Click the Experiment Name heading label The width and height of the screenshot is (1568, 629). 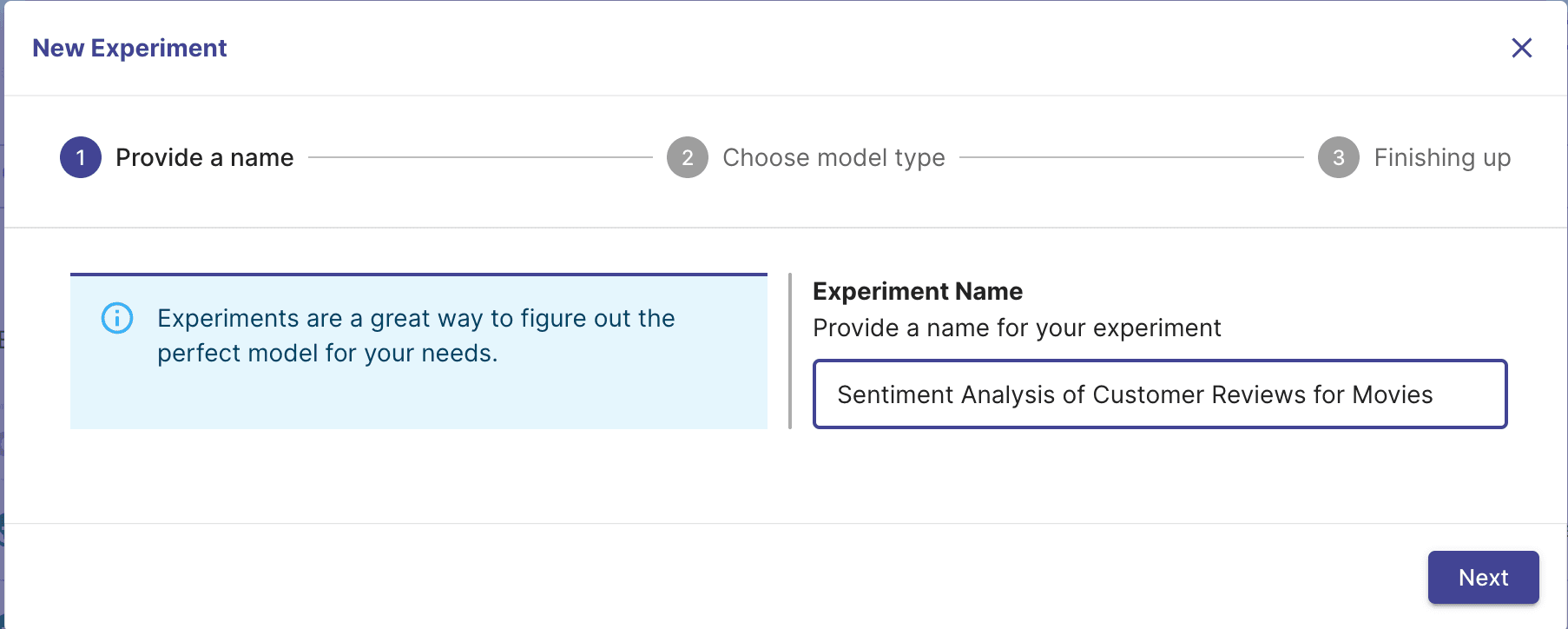coord(918,291)
